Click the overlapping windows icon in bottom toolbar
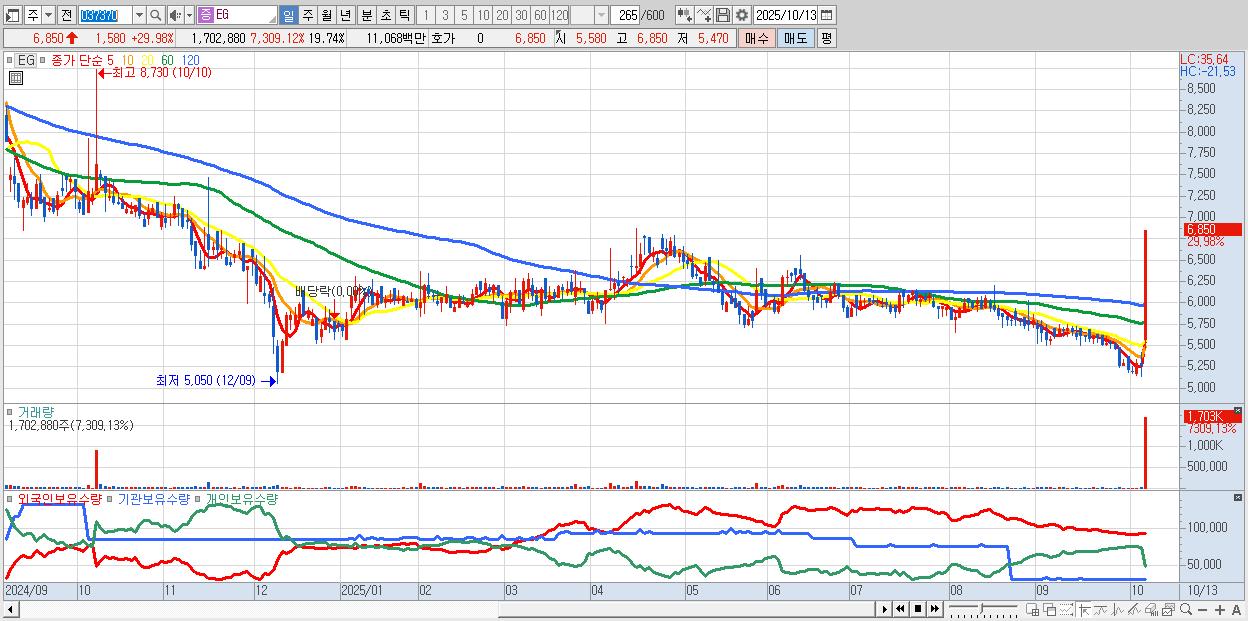1248x621 pixels. point(1050,609)
